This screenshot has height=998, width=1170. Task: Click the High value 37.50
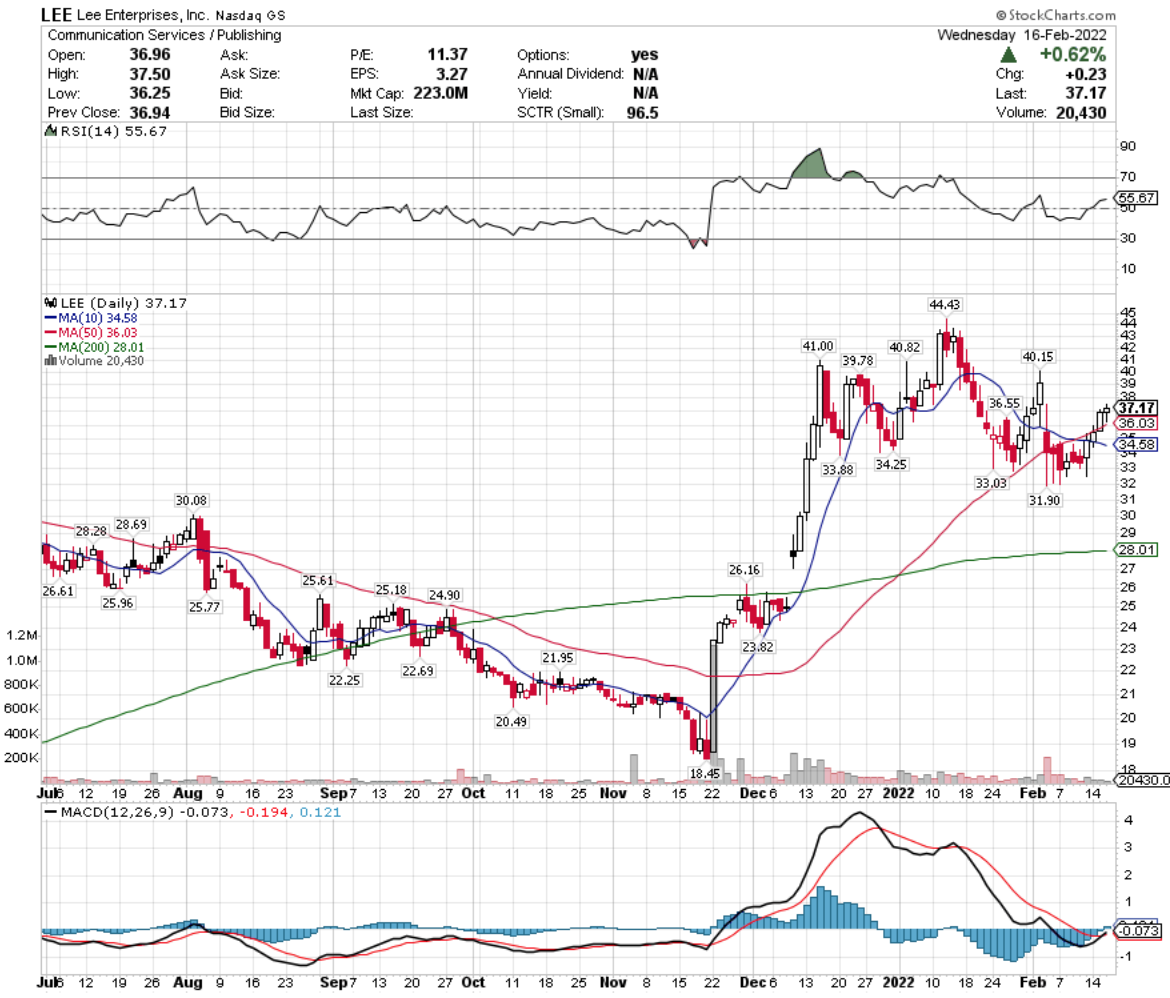[x=150, y=74]
